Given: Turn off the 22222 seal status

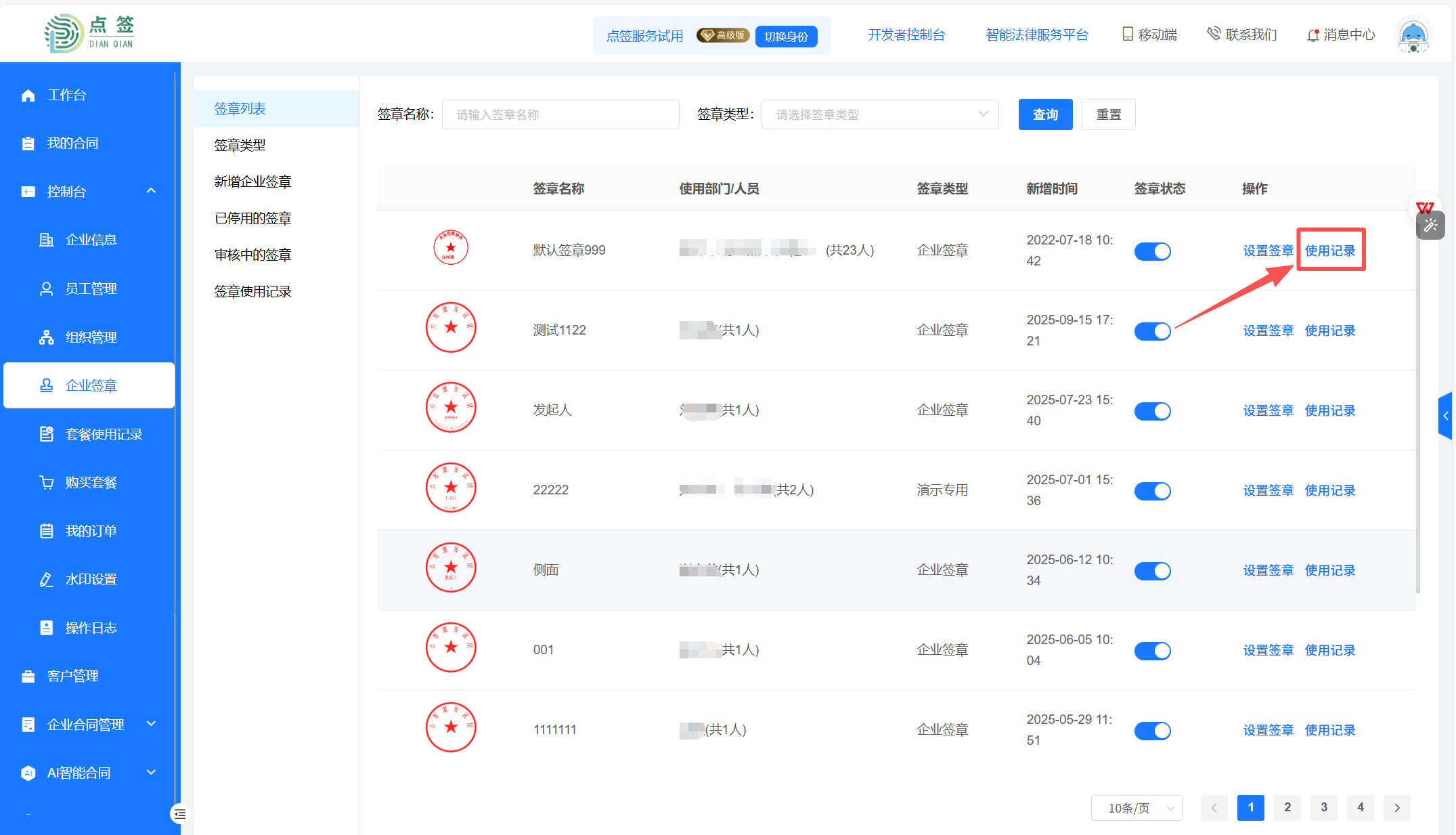Looking at the screenshot, I should coord(1152,491).
